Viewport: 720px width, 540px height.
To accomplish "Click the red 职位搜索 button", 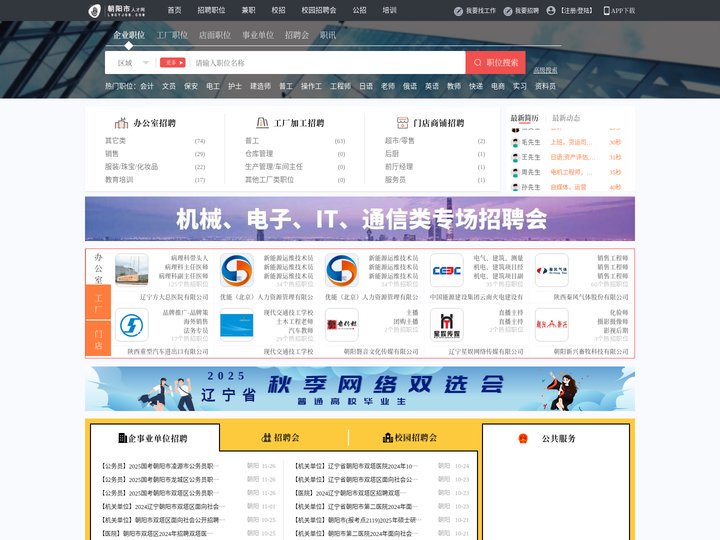I will (495, 62).
